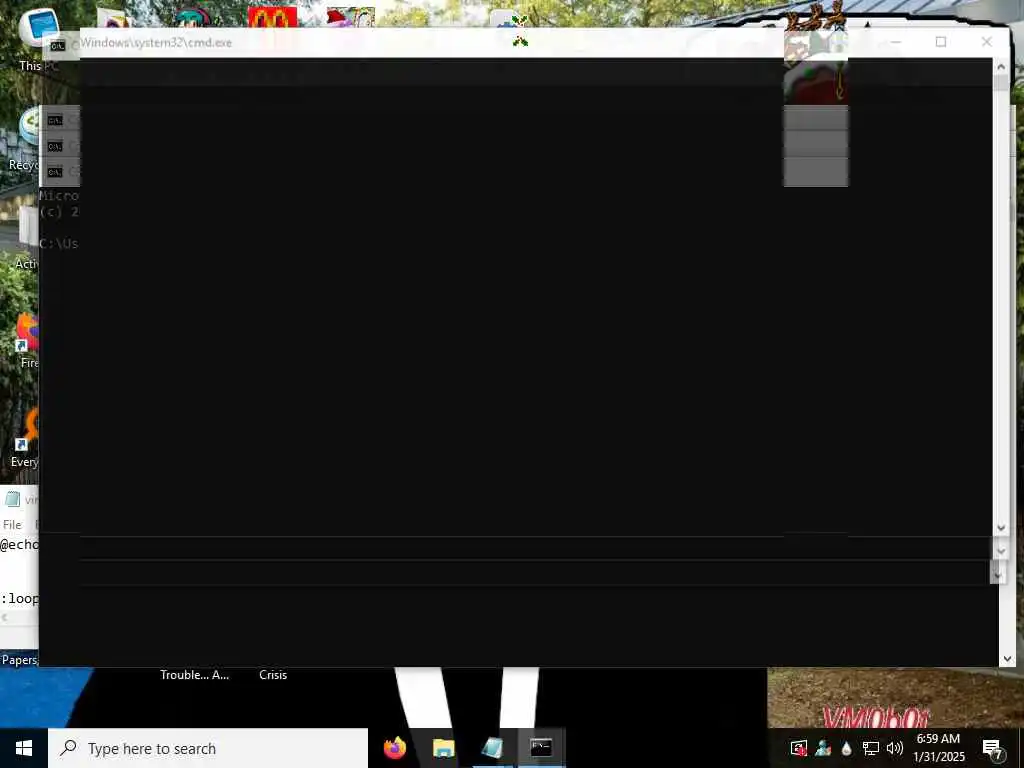Click the water droplet tray icon
1024x768 pixels.
tap(846, 748)
